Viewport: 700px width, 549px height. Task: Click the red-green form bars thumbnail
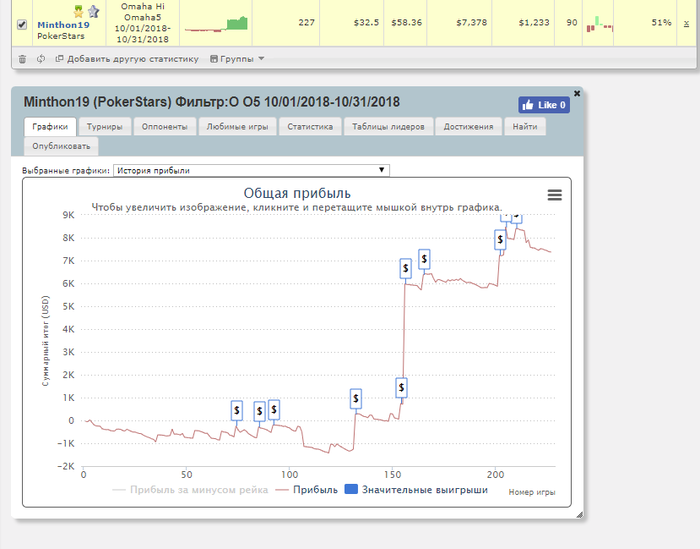click(x=600, y=24)
